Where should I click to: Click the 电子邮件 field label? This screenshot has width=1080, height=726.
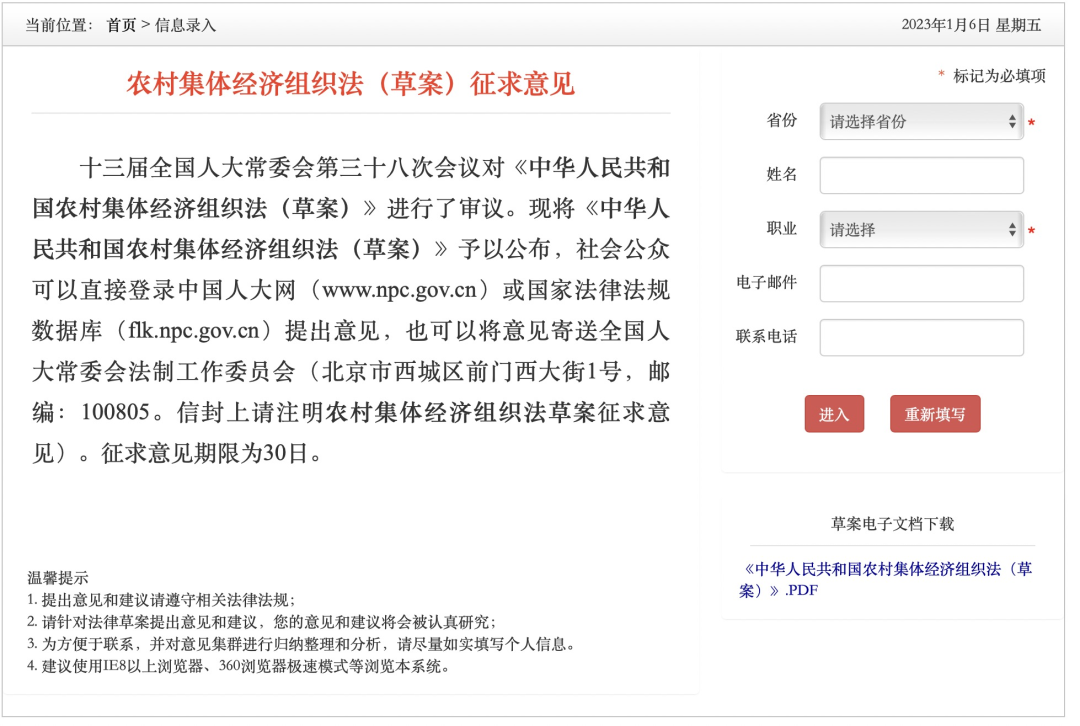point(766,283)
